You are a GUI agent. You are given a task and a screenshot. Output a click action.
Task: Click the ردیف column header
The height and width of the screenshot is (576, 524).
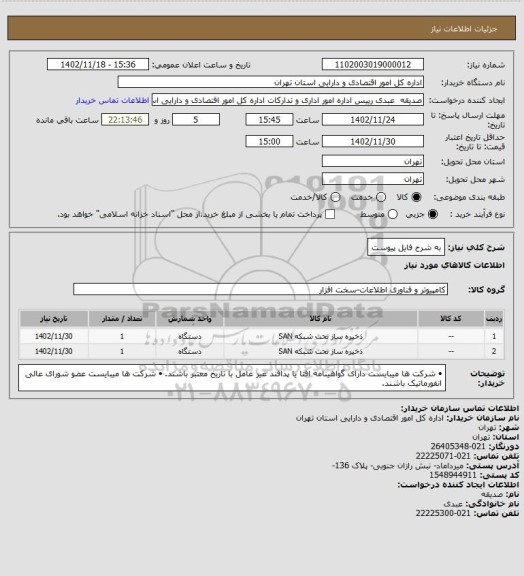pos(494,318)
